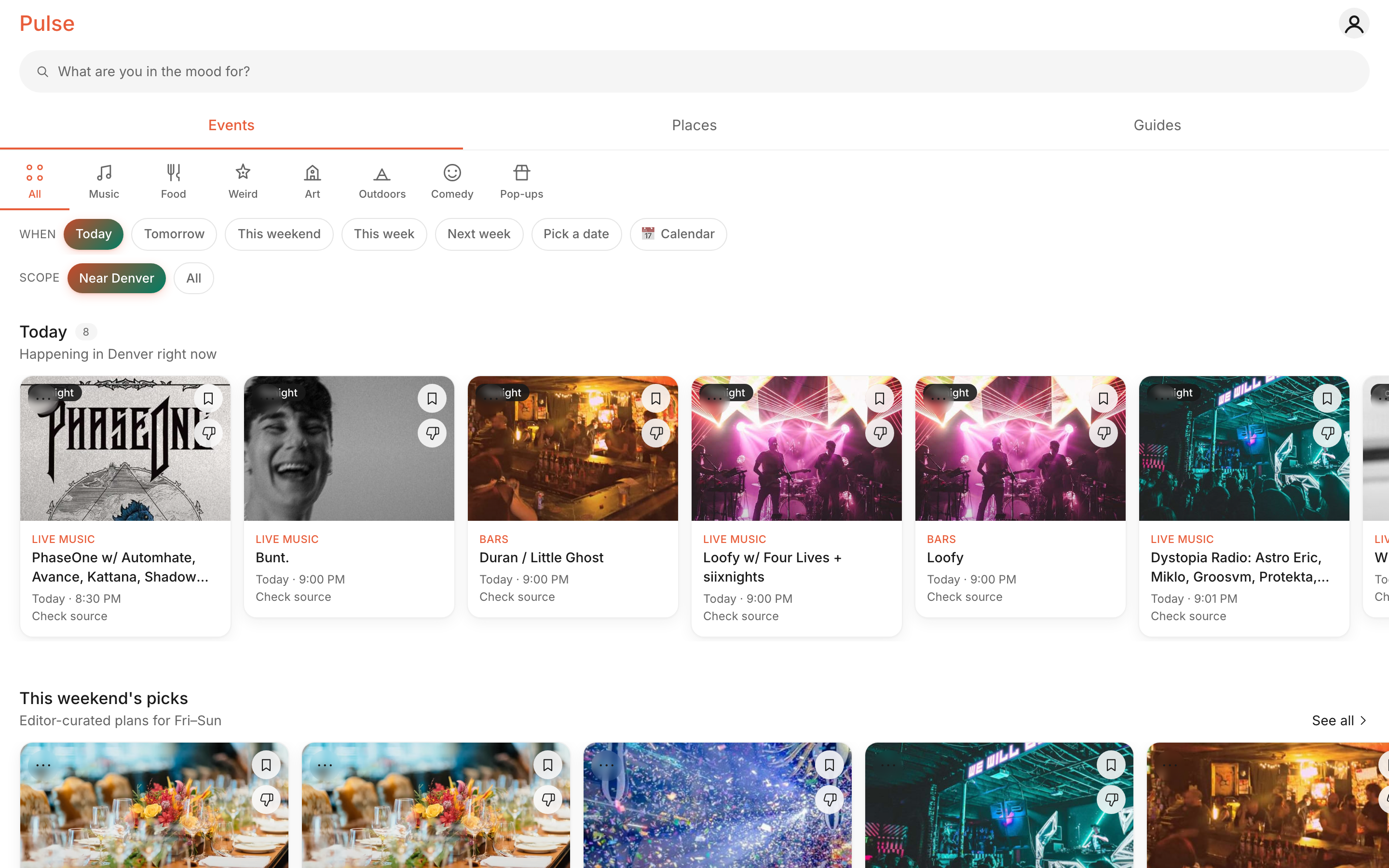Expand the Calendar view
The width and height of the screenshot is (1389, 868).
pos(679,234)
